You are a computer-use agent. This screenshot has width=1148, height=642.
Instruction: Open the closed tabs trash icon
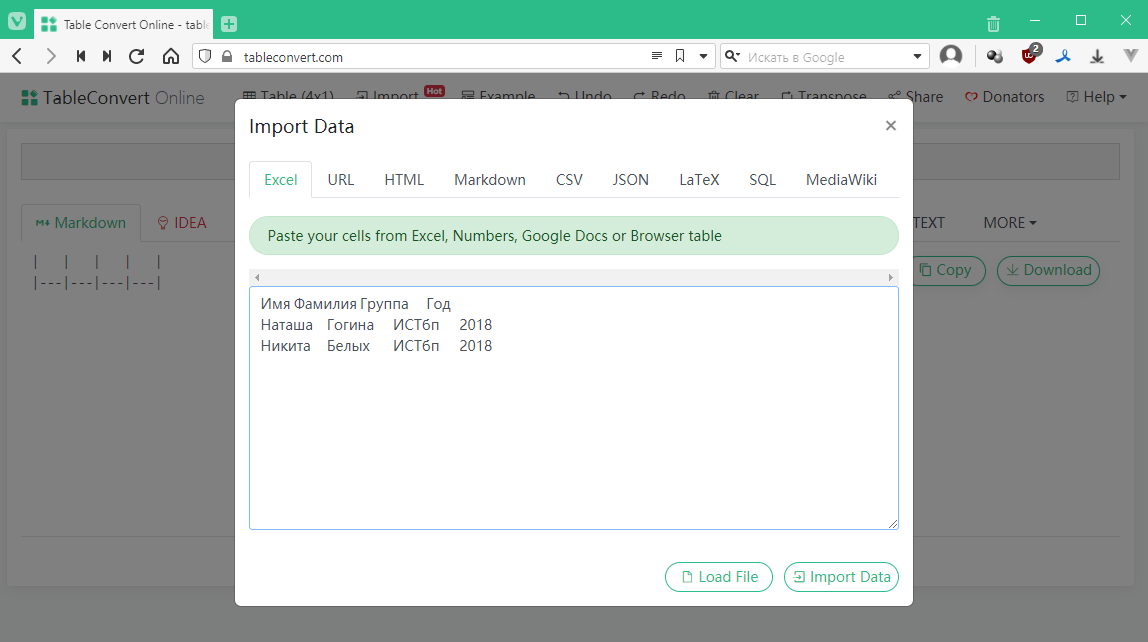(x=993, y=23)
